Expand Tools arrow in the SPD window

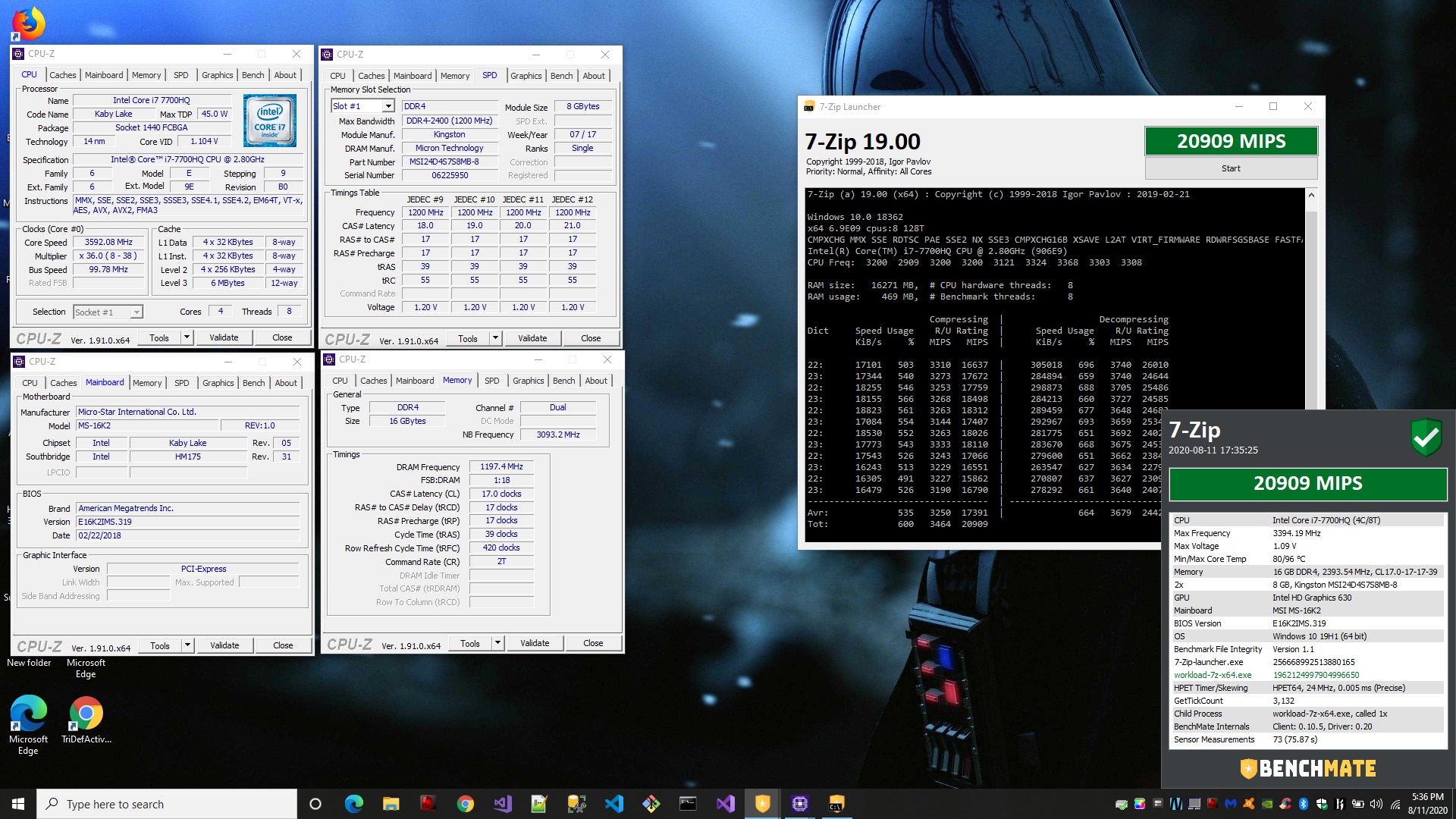495,338
